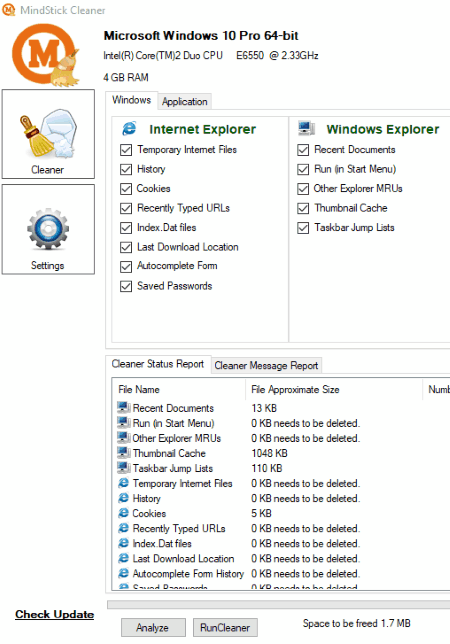Open the Settings gear panel
Image resolution: width=450 pixels, height=644 pixels.
[x=48, y=229]
